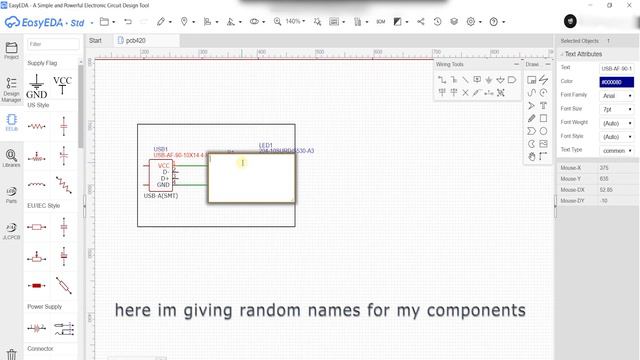Click the Share toolbar icon

[x=421, y=22]
